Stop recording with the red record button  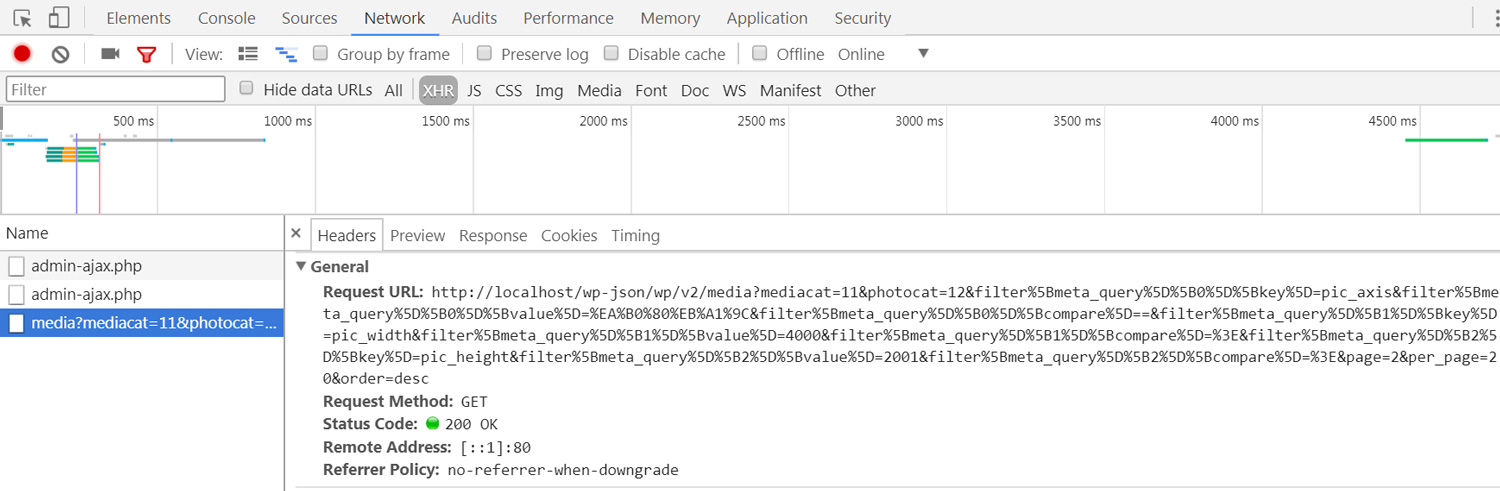(22, 54)
